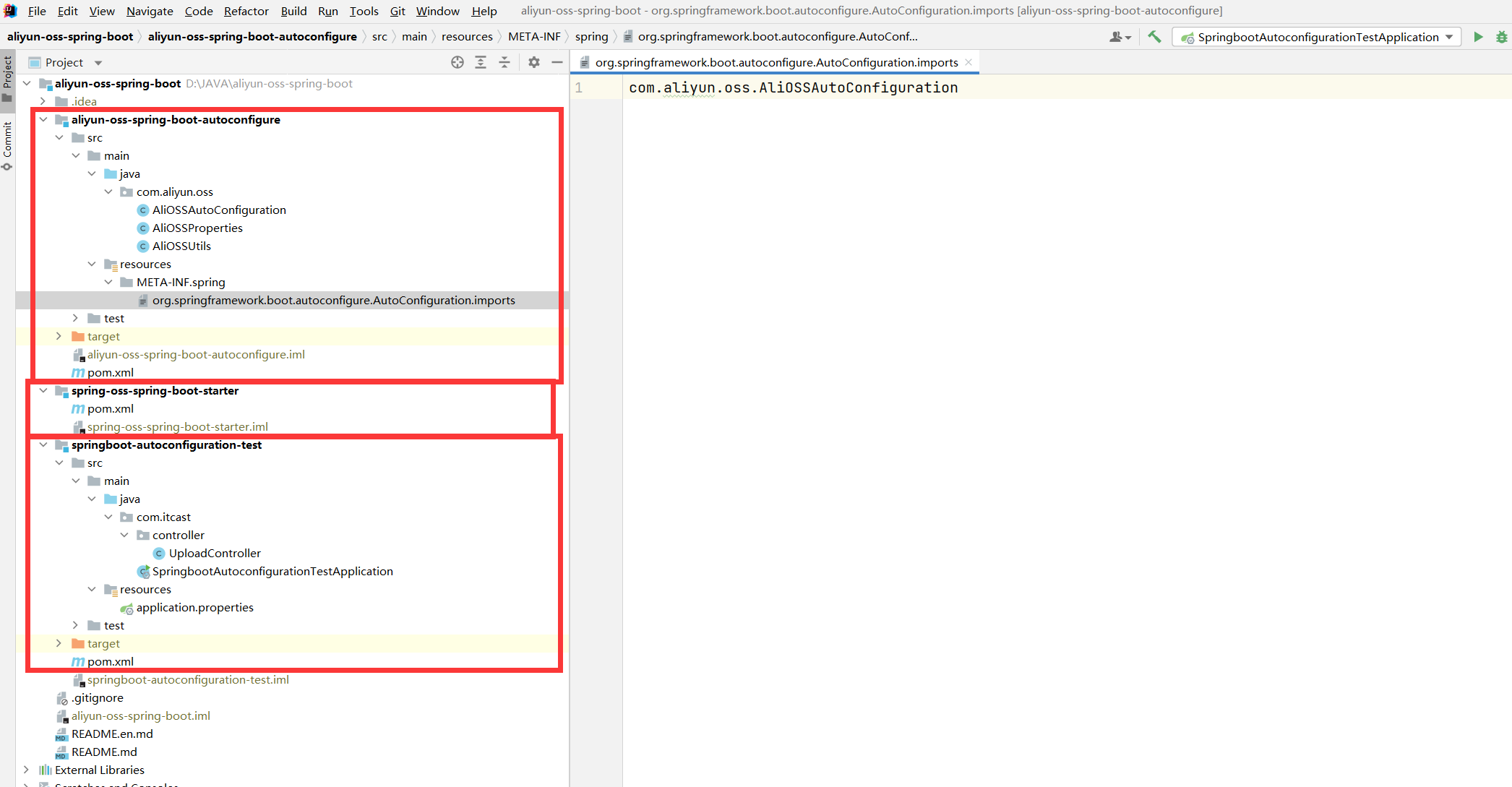Collapse the spring-oss-spring-boot-starter module
Image resolution: width=1512 pixels, height=787 pixels.
(43, 390)
